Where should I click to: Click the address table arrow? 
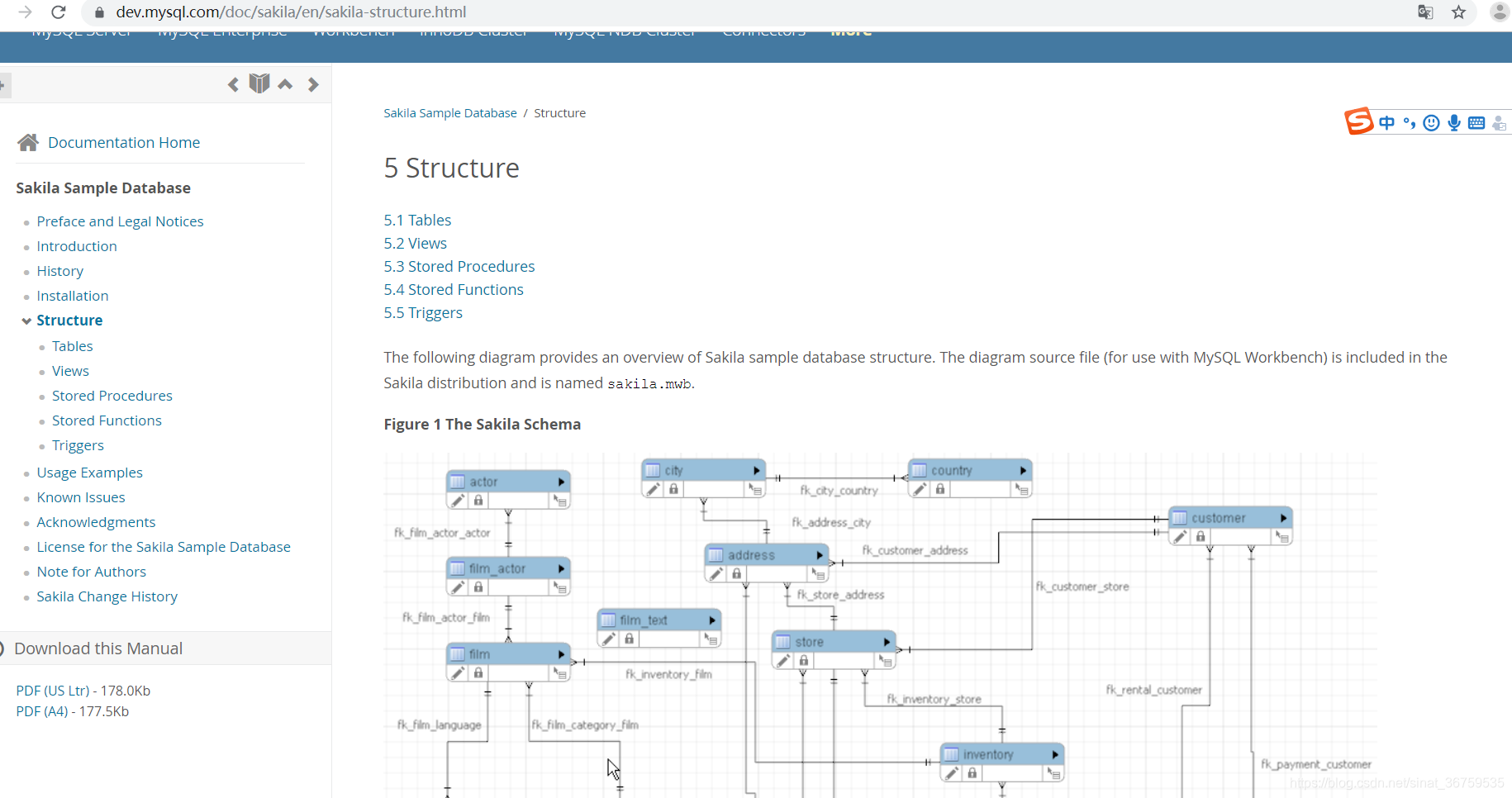[819, 555]
